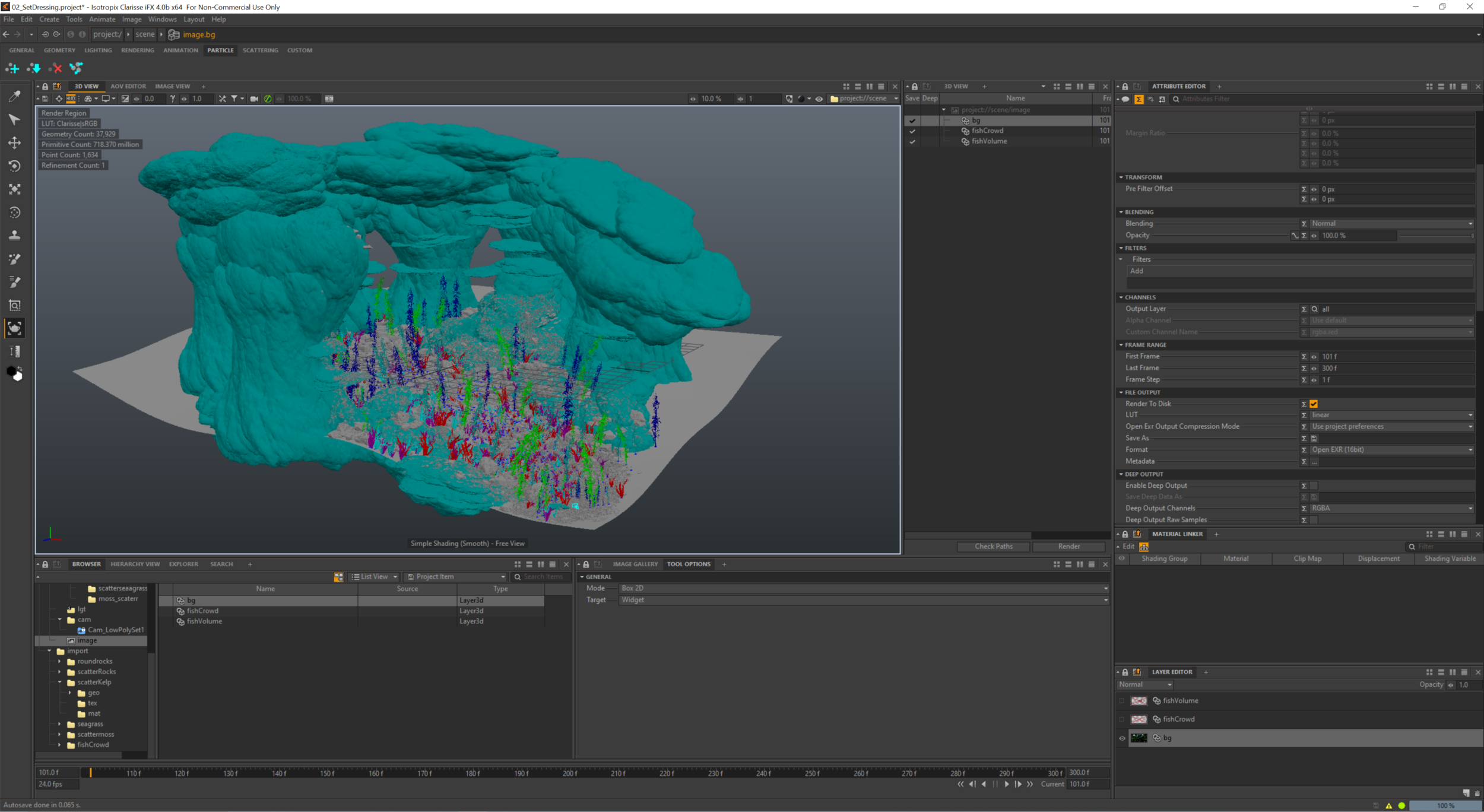The height and width of the screenshot is (812, 1484).
Task: Click the play forward button in timeline
Action: 1007,784
